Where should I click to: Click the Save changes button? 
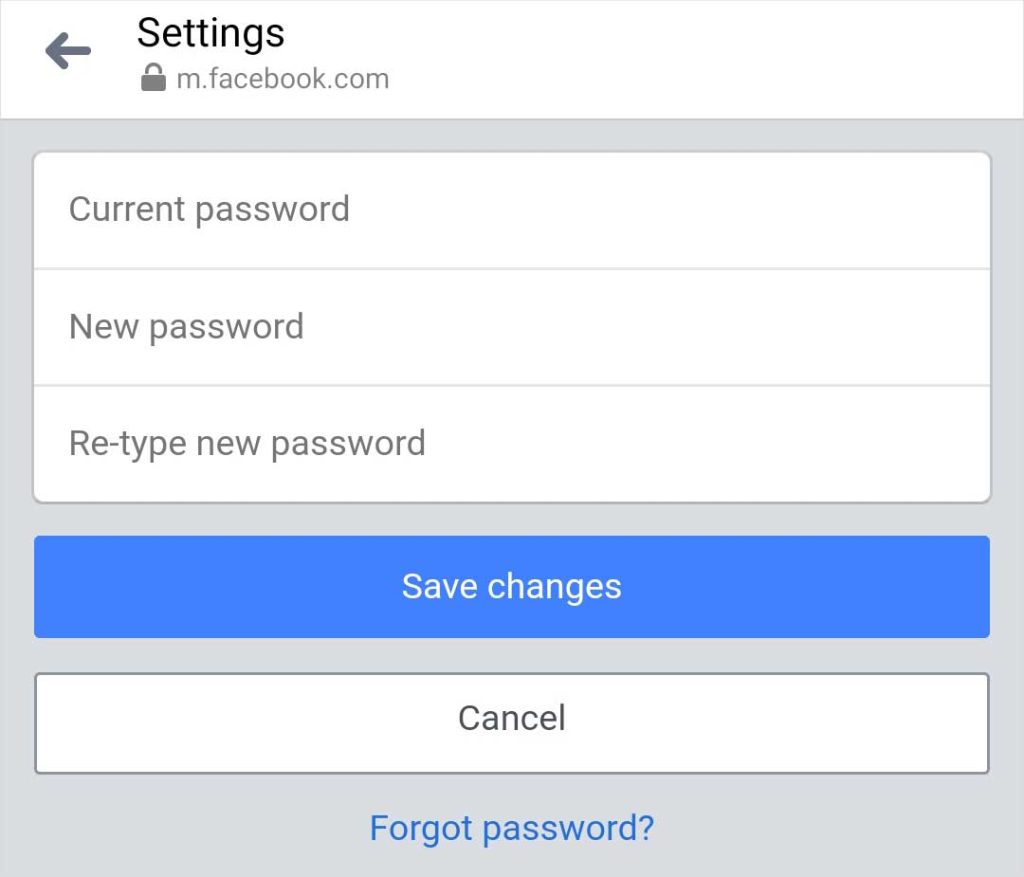click(x=511, y=587)
